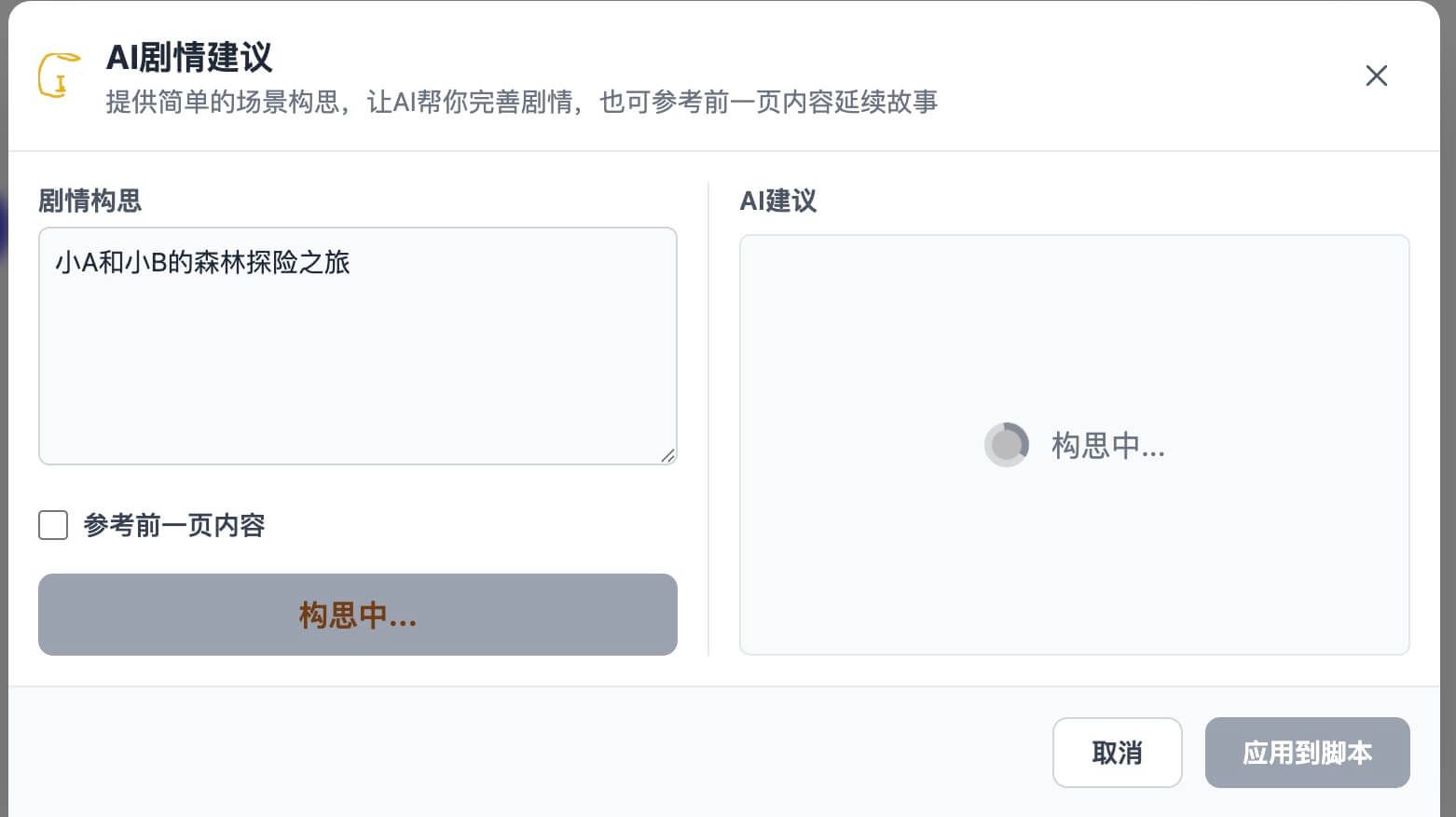Click the vertical divider between the two panels
This screenshot has height=817, width=1456.
(x=708, y=420)
